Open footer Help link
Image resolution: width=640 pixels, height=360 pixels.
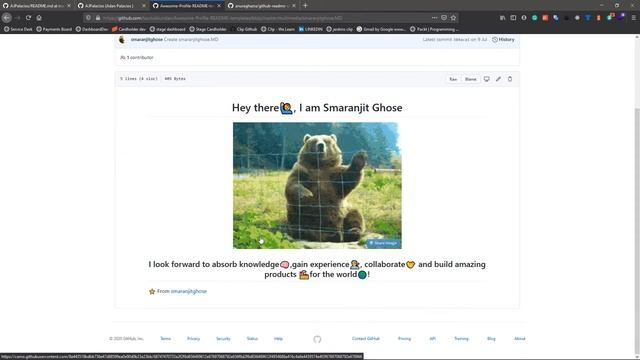[x=278, y=339]
